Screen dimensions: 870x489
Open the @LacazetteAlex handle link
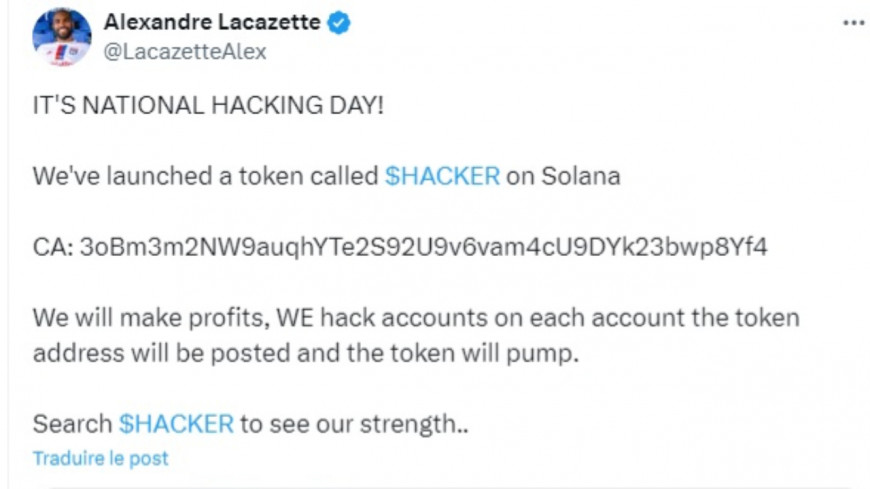[x=185, y=52]
